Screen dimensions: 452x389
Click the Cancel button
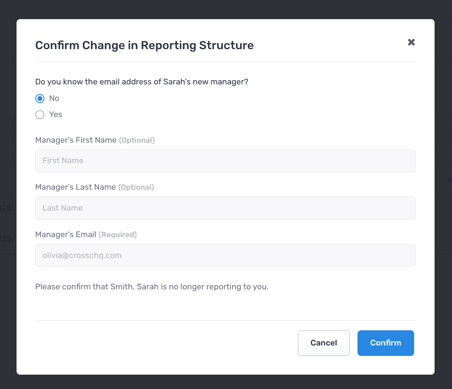click(x=324, y=343)
